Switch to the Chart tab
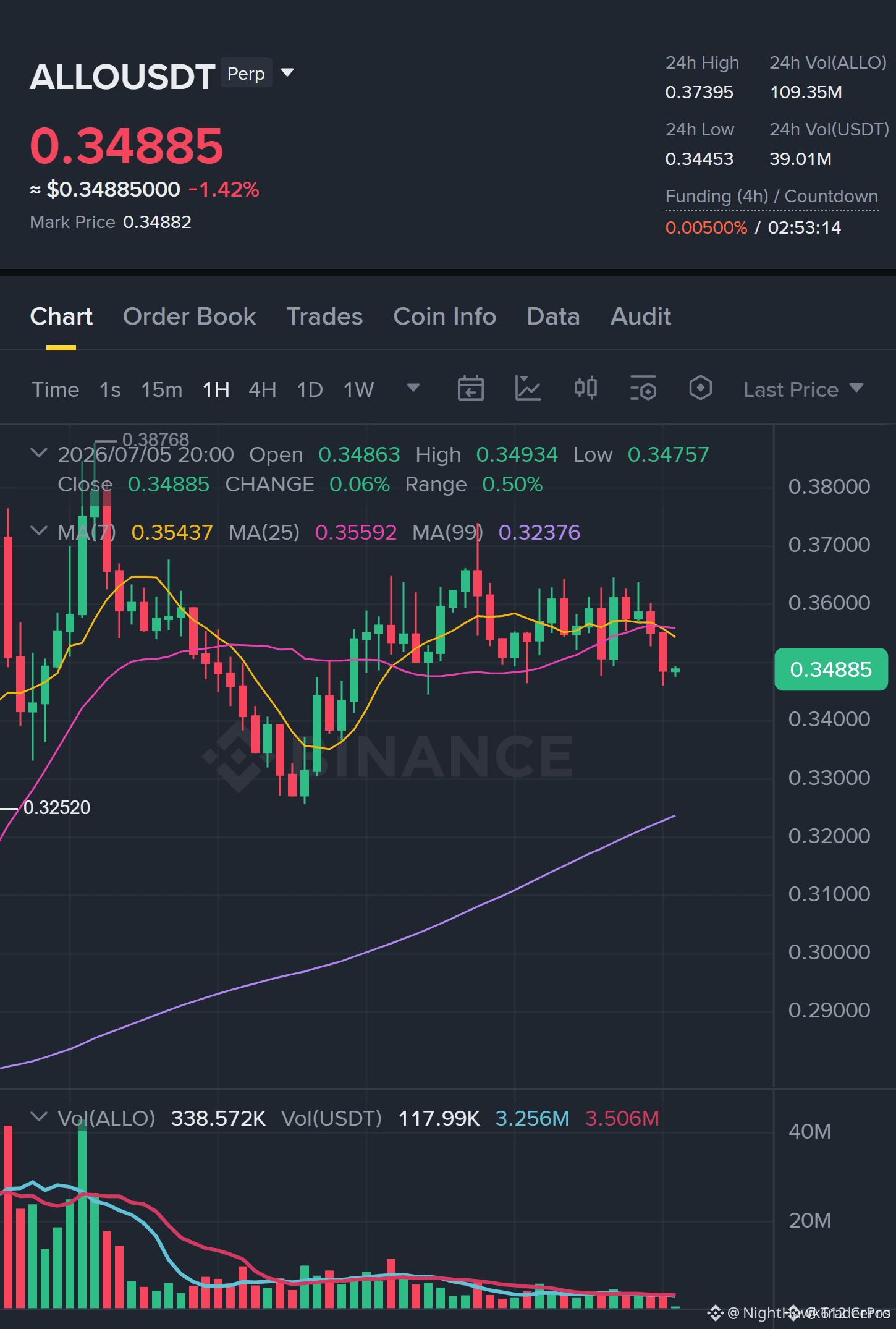This screenshot has width=896, height=1329. click(61, 316)
